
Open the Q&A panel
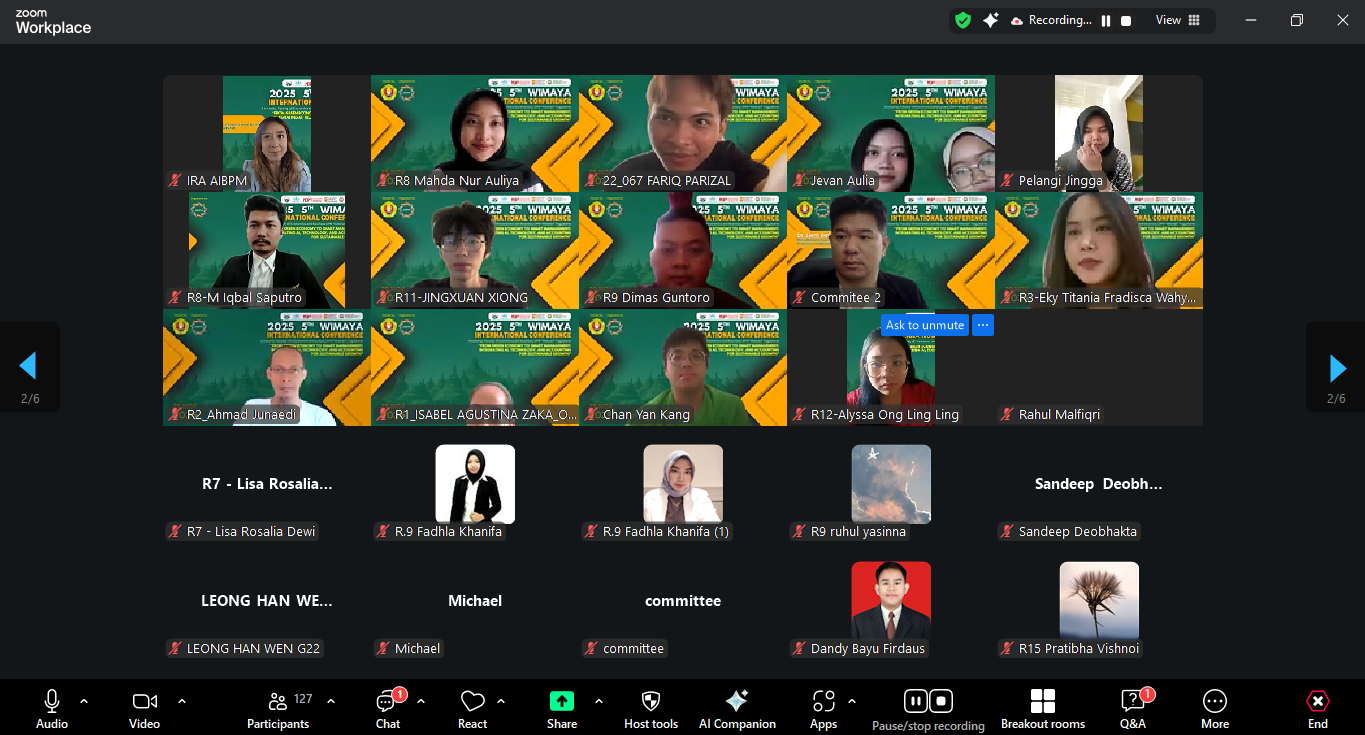coord(1132,708)
